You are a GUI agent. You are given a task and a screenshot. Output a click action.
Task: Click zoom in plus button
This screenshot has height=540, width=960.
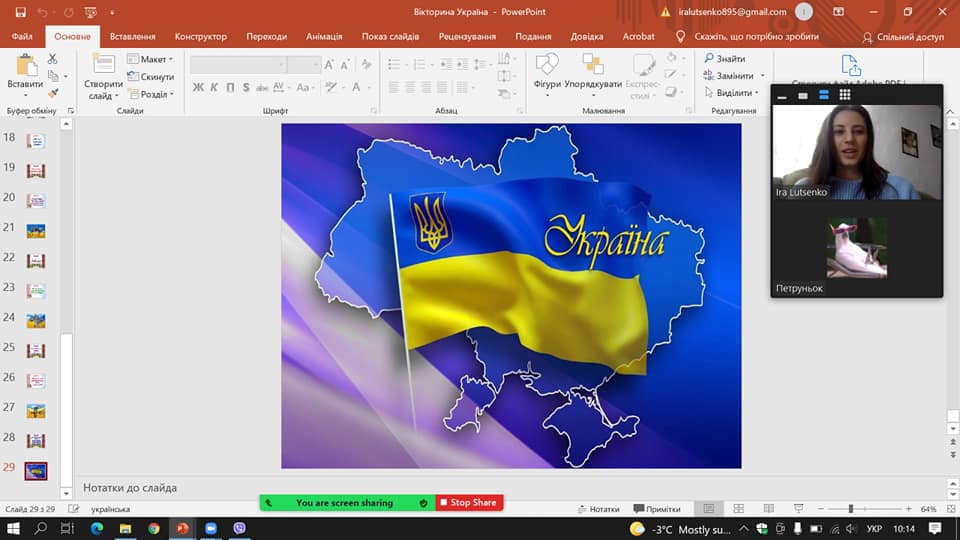pyautogui.click(x=909, y=509)
